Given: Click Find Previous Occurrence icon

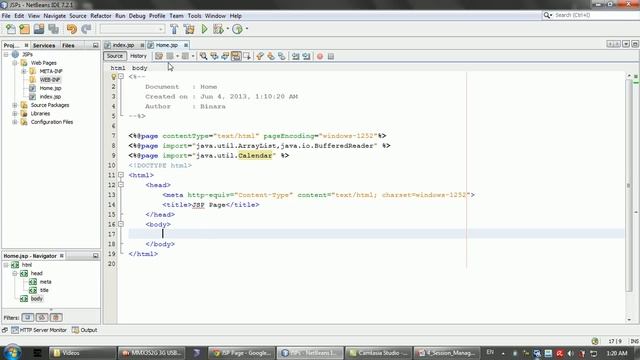Looking at the screenshot, I should pyautogui.click(x=214, y=56).
